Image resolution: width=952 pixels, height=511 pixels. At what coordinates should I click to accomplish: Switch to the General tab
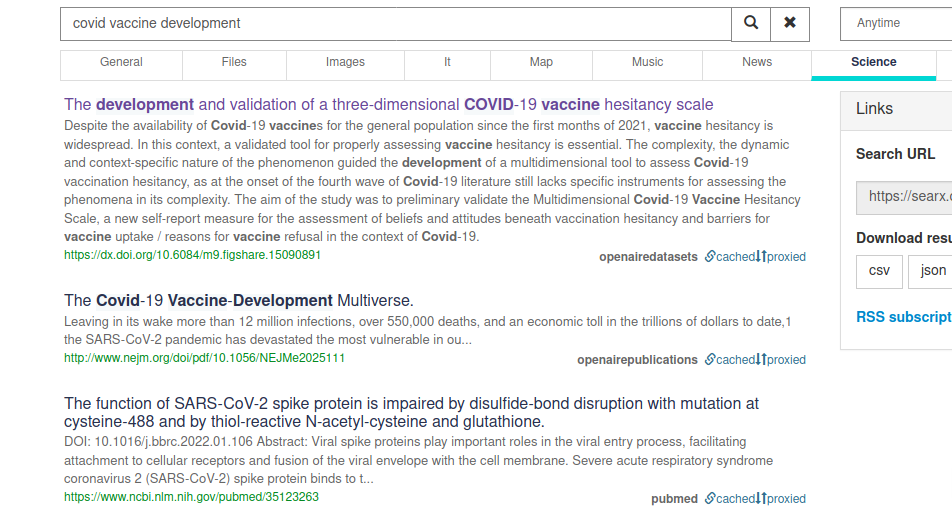tap(121, 62)
